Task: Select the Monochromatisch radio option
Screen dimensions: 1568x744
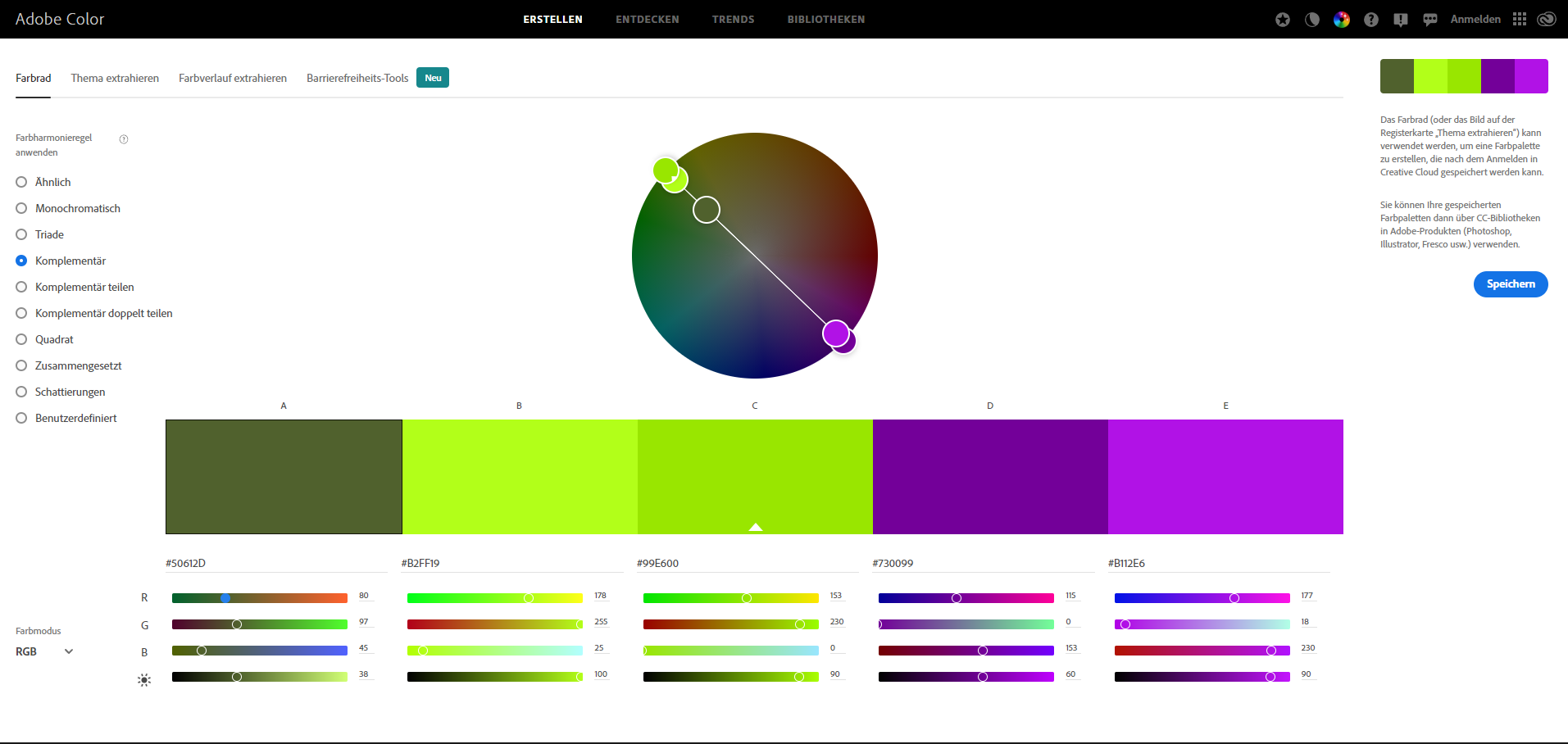Action: pyautogui.click(x=22, y=208)
